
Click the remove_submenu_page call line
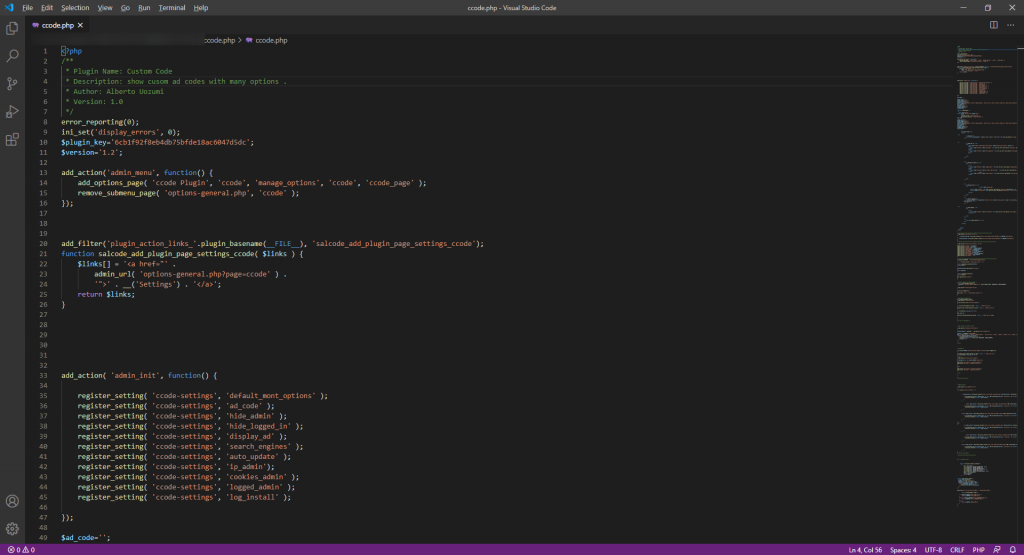click(188, 193)
